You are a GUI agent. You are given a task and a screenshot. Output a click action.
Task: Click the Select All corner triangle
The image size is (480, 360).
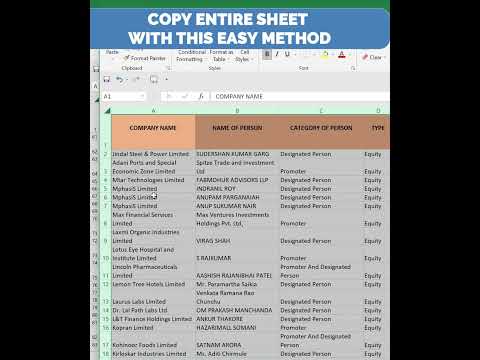point(107,110)
